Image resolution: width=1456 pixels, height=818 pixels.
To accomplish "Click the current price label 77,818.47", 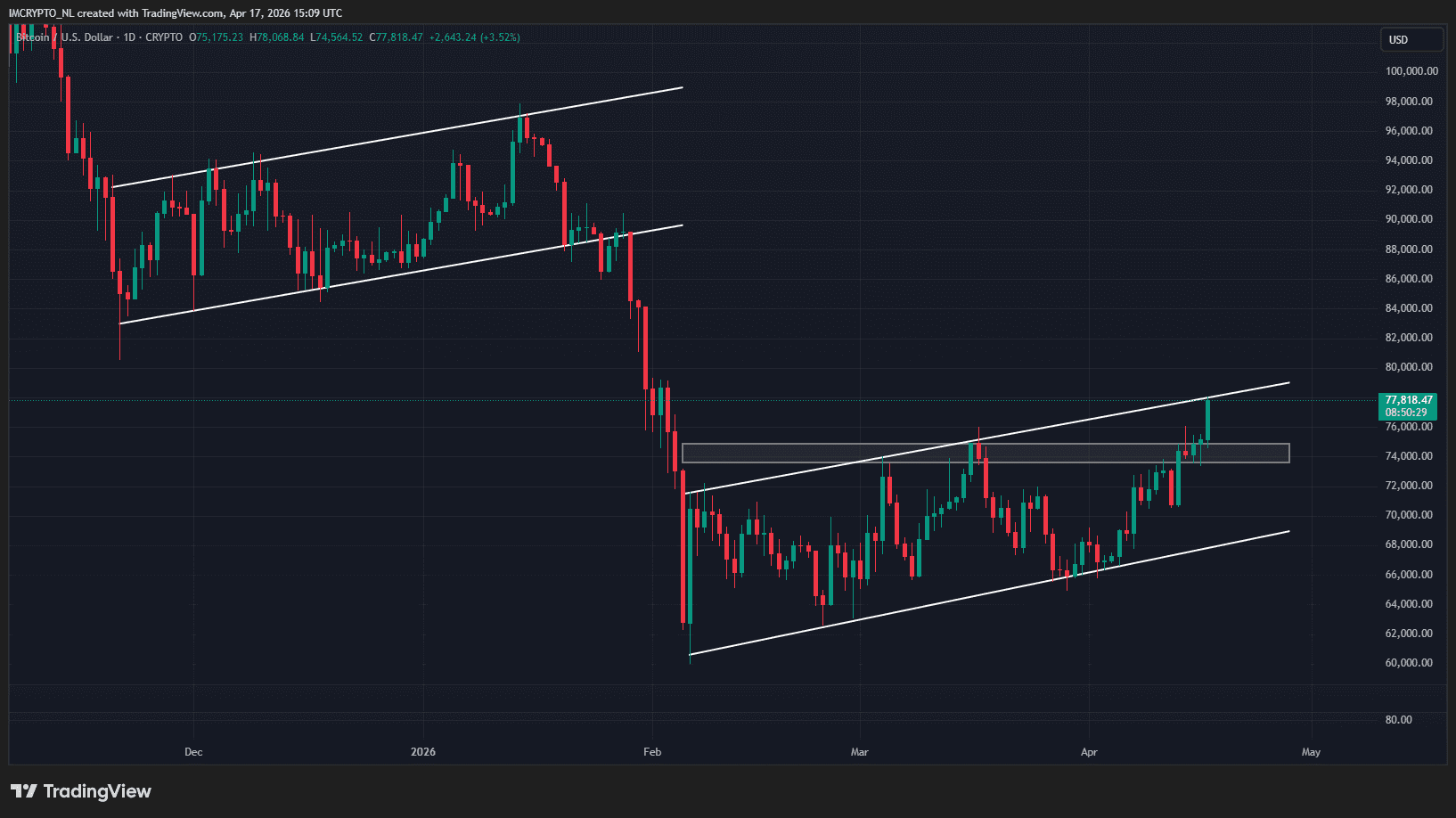I will [1408, 400].
